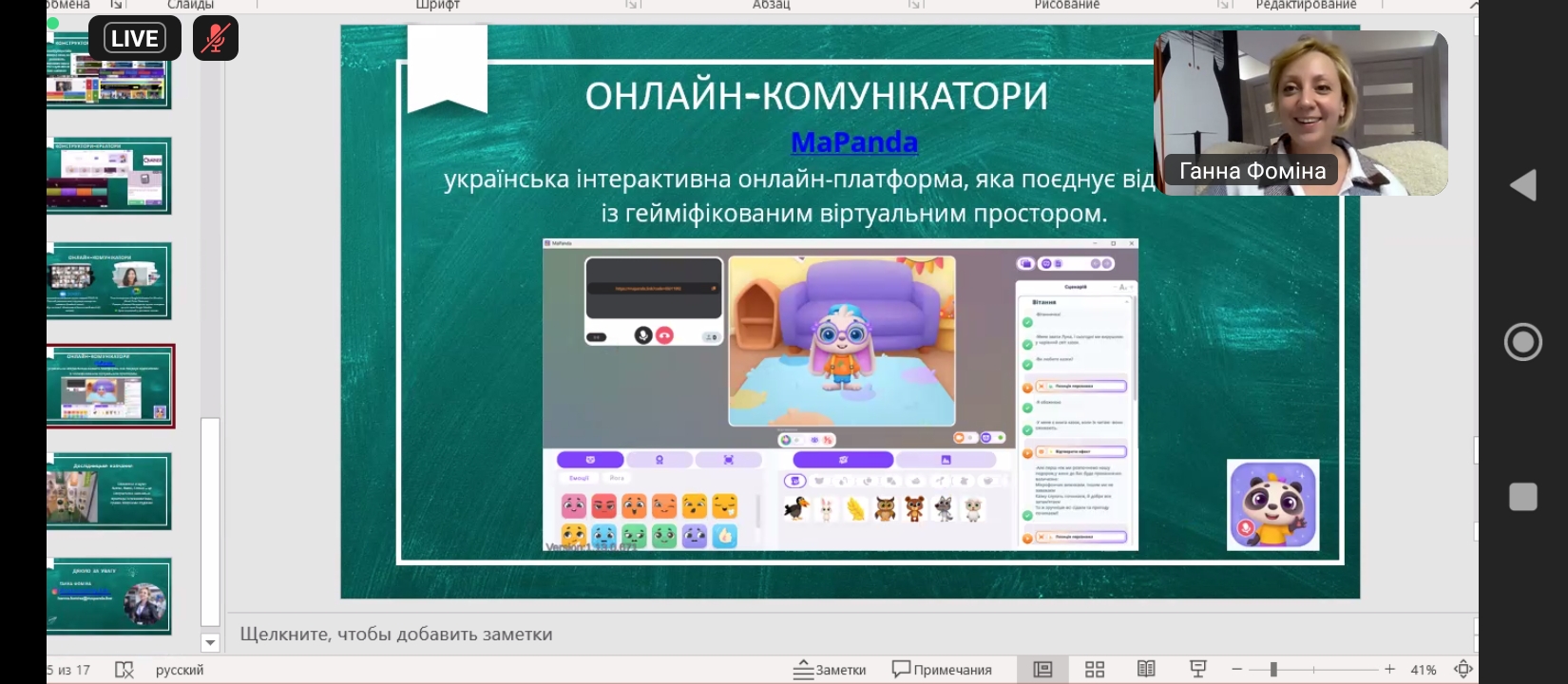Viewport: 1568px width, 684px height.
Task: Click the zoom in plus button
Action: (x=1389, y=670)
